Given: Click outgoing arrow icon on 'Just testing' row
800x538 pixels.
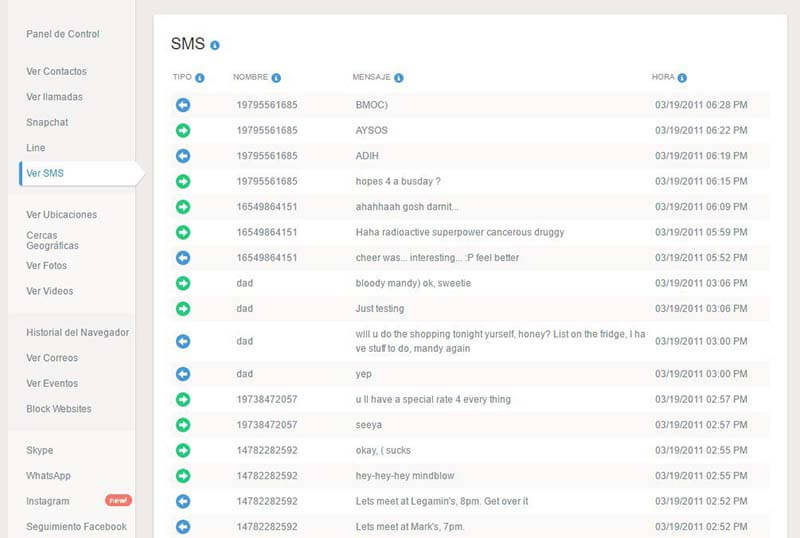Looking at the screenshot, I should [x=183, y=309].
